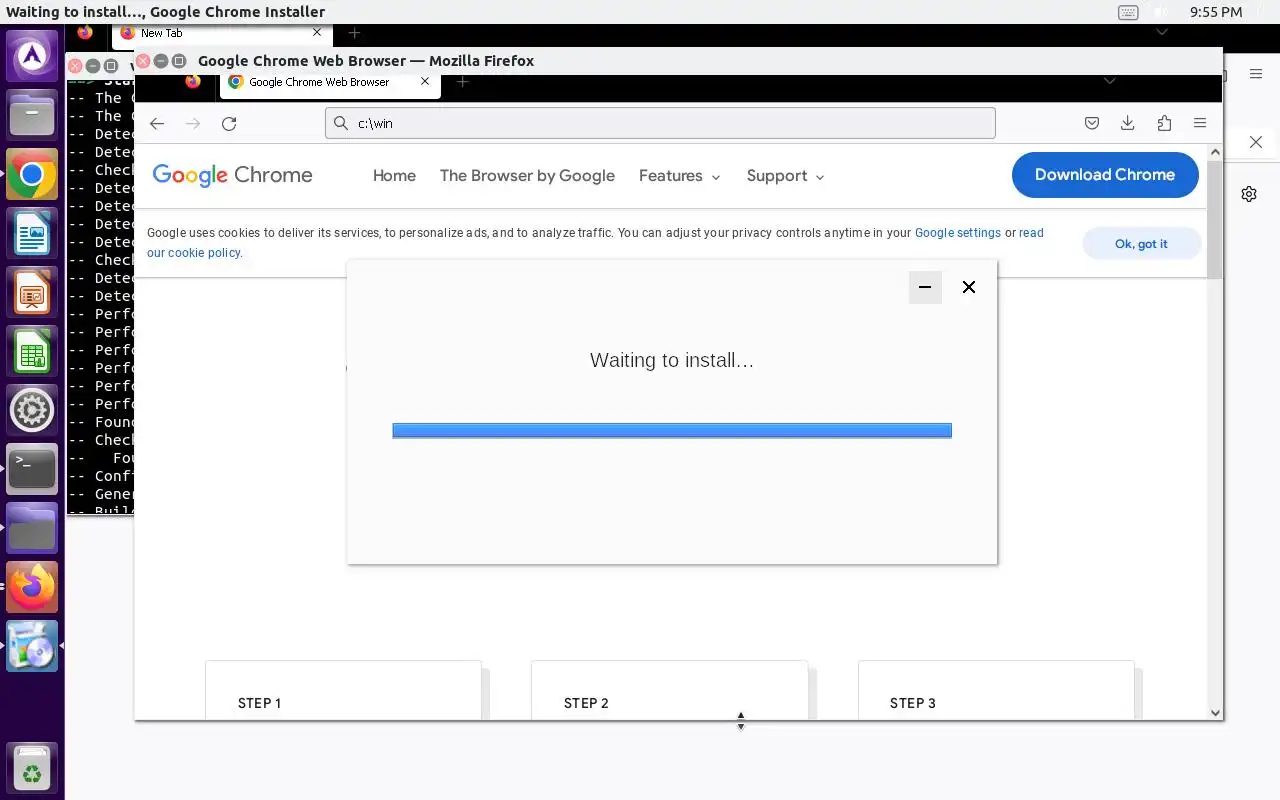Click the keyboard indicator in top bar
This screenshot has height=800, width=1280.
(1128, 12)
